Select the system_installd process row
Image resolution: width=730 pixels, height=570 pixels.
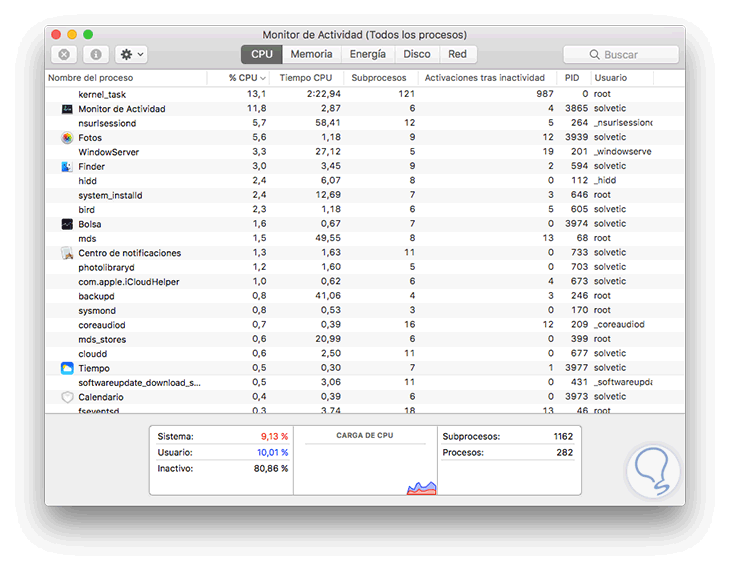coord(365,196)
